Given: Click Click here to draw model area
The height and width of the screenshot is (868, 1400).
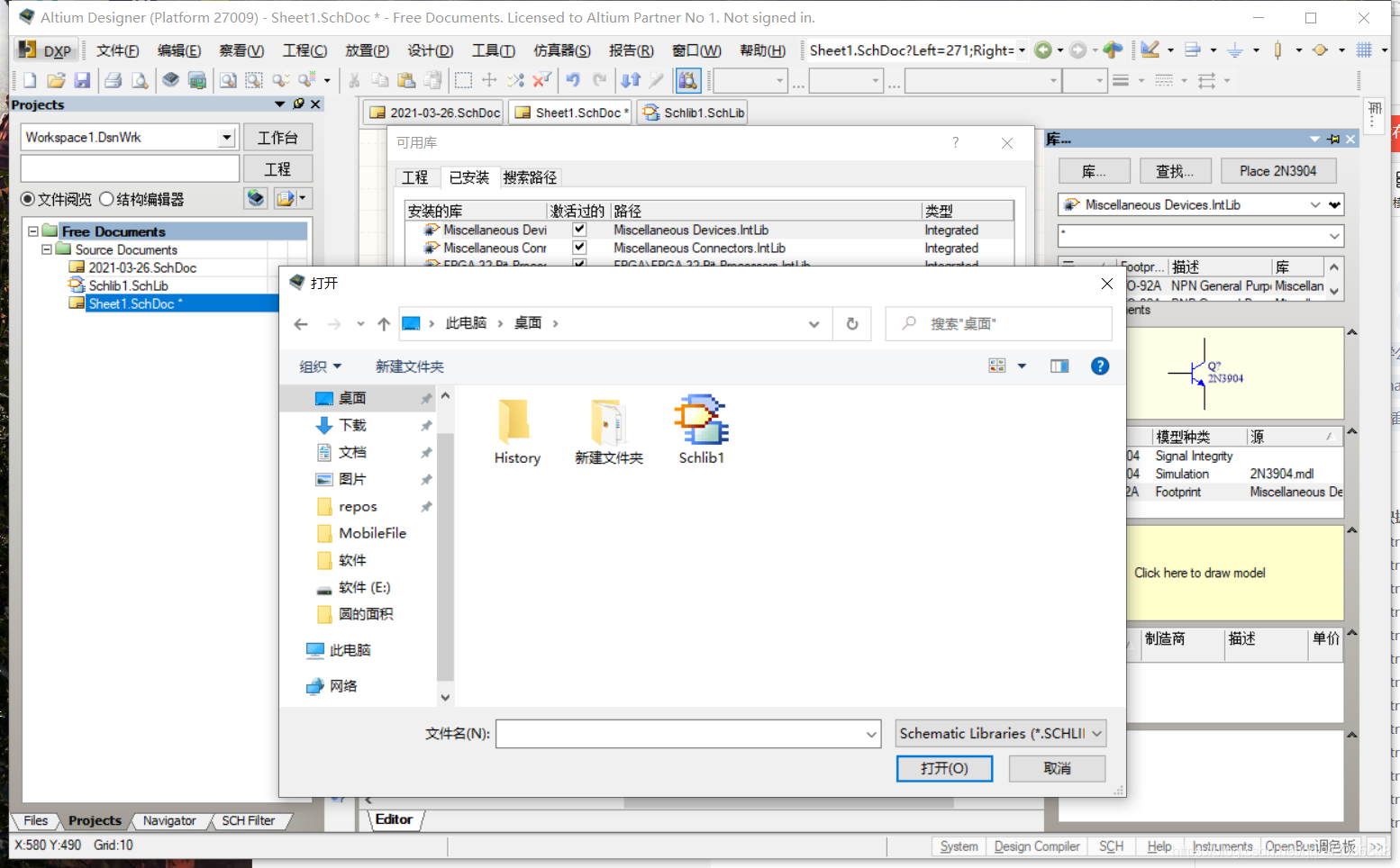Looking at the screenshot, I should point(1199,573).
